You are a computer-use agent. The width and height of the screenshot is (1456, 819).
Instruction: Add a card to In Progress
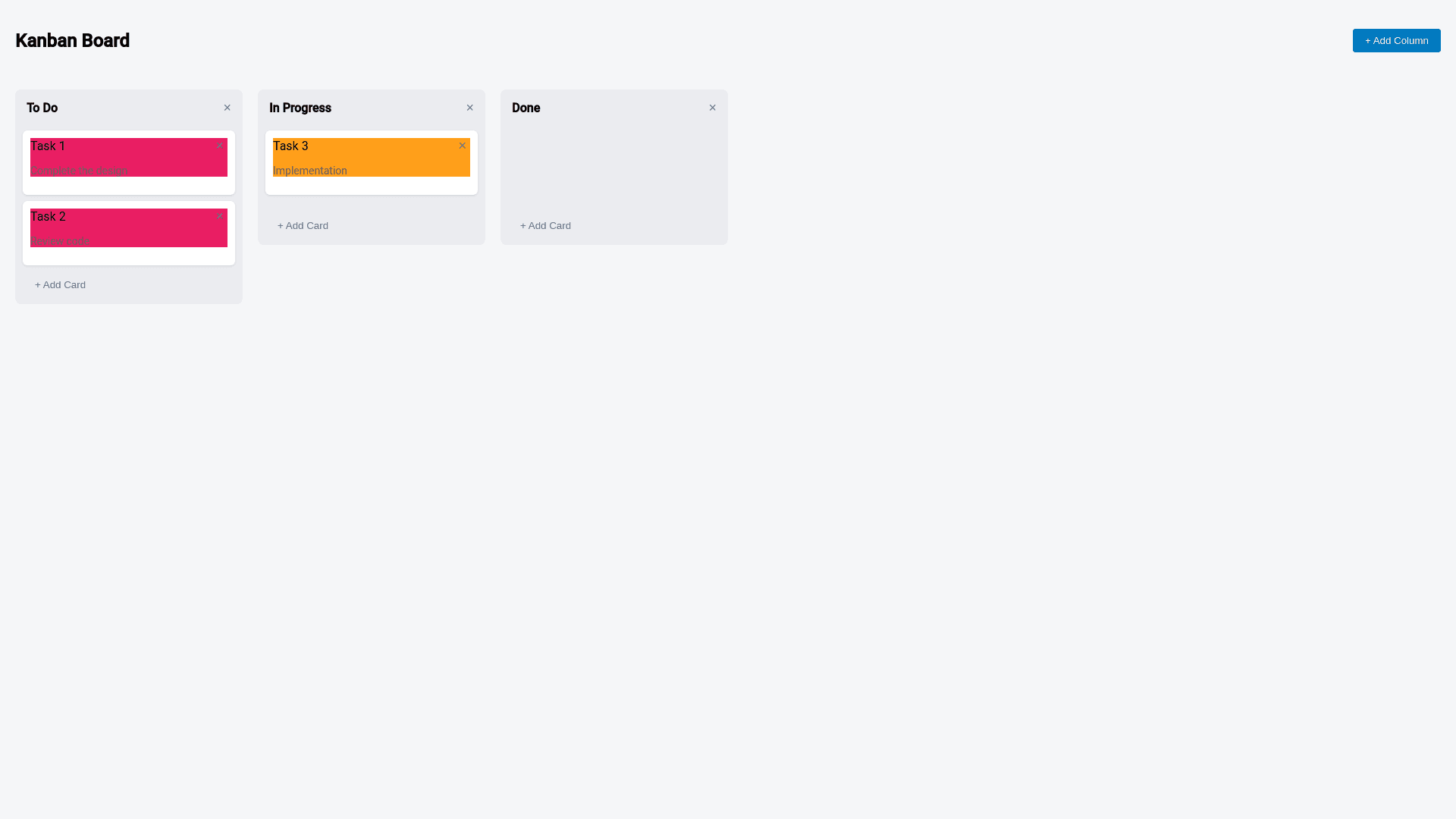(303, 226)
